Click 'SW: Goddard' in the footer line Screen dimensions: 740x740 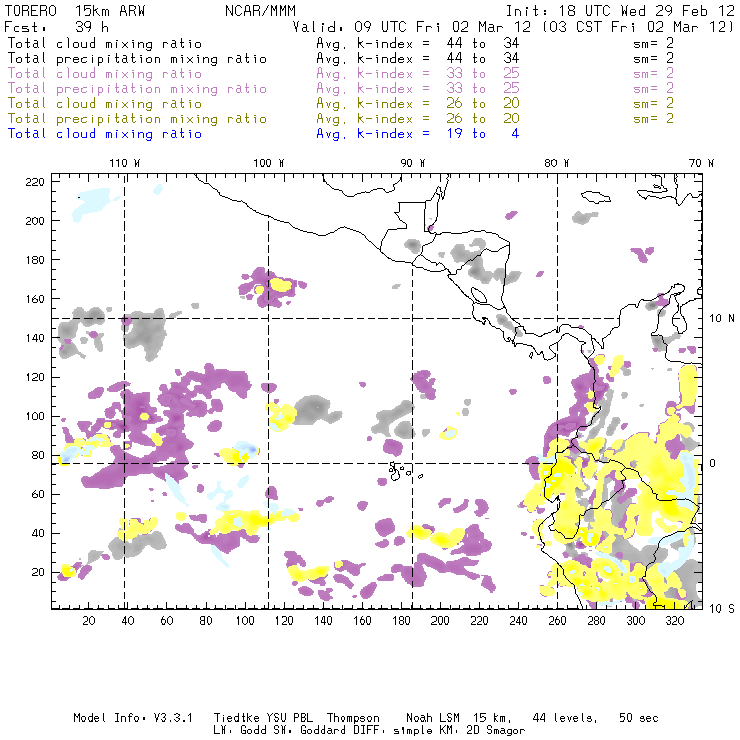point(309,731)
